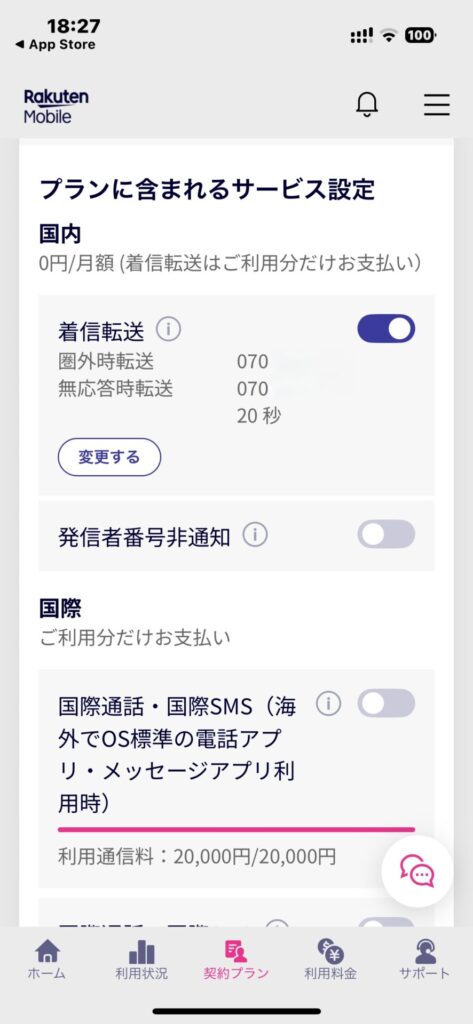This screenshot has width=473, height=1024.
Task: Select the 契約プラン tab
Action: [x=236, y=959]
